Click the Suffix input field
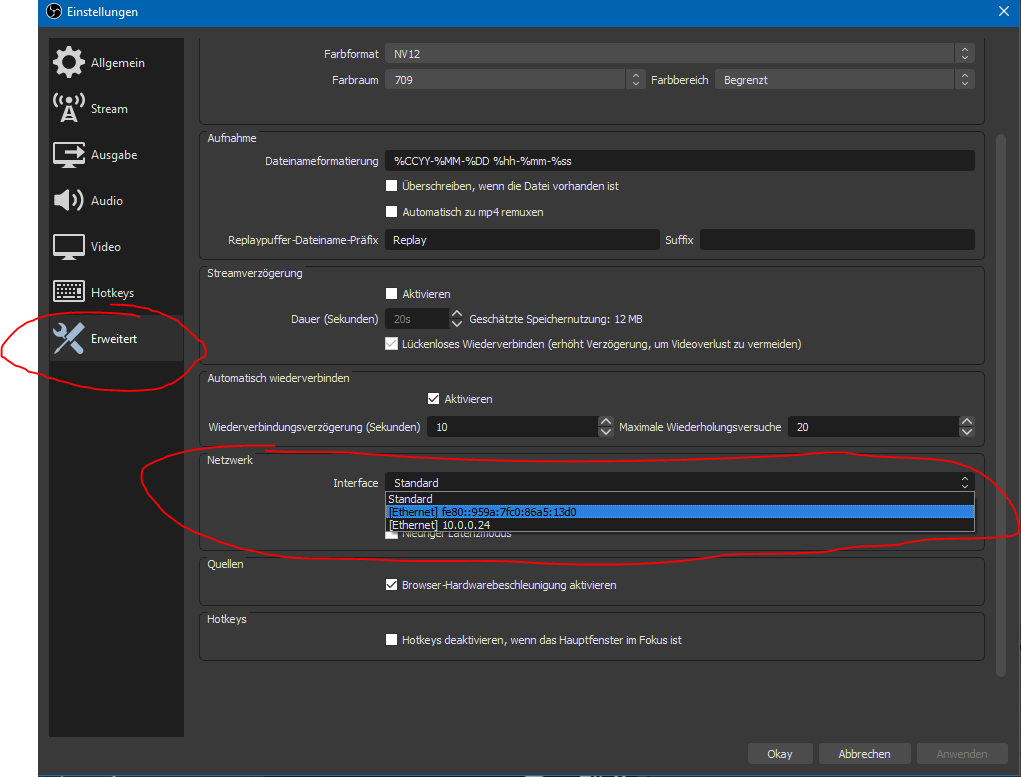 click(837, 240)
